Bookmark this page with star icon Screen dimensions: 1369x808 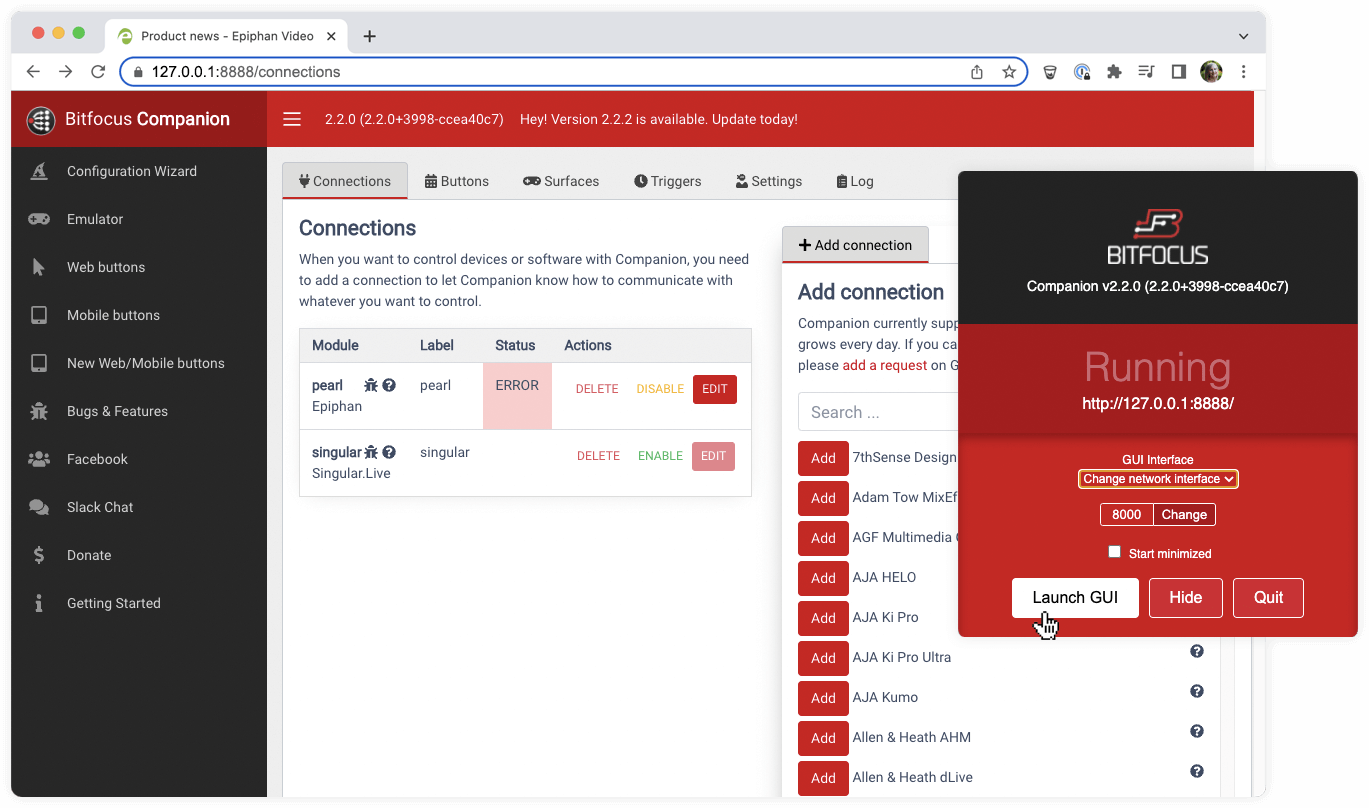(x=1009, y=72)
